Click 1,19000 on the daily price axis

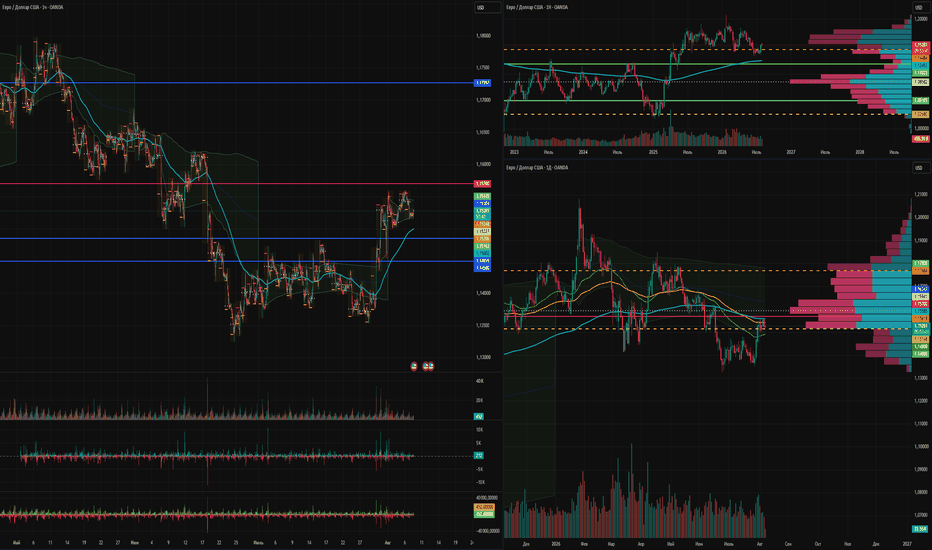click(921, 240)
